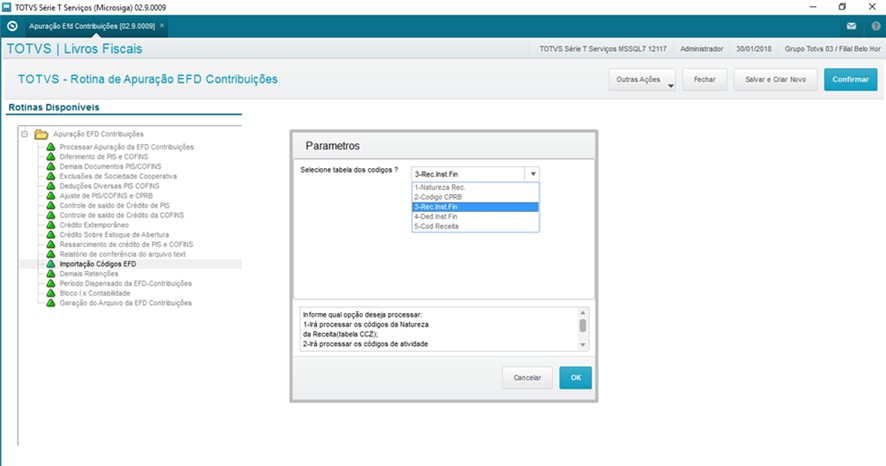Click green icon beside Demais Retenções
The height and width of the screenshot is (466, 886).
[x=51, y=273]
